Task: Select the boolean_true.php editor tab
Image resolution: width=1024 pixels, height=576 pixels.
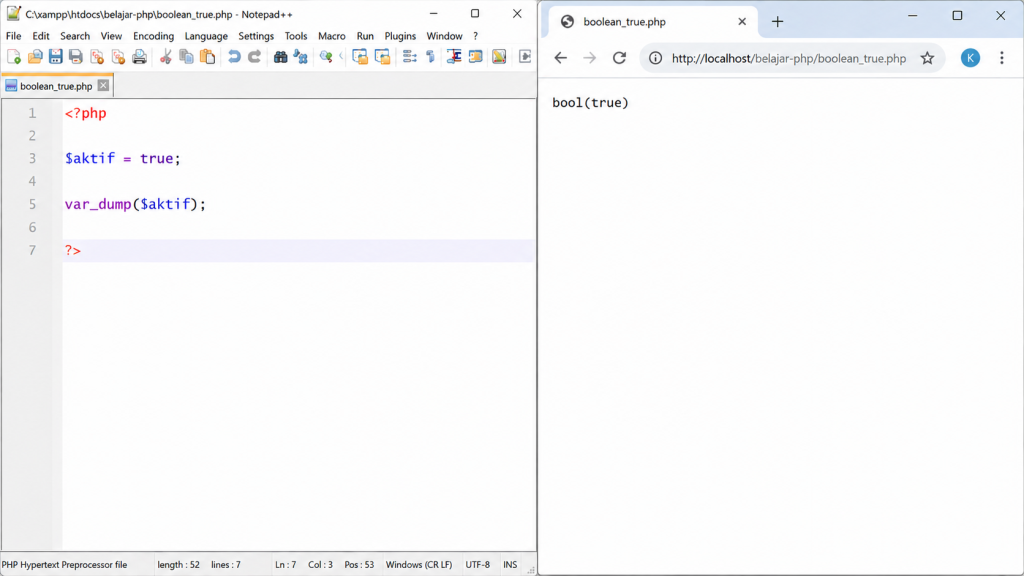Action: tap(56, 86)
